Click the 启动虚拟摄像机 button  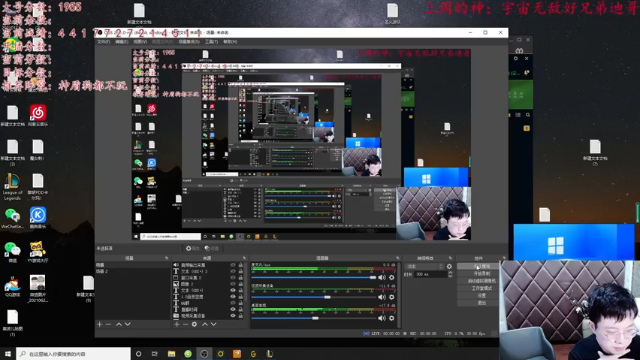point(478,281)
